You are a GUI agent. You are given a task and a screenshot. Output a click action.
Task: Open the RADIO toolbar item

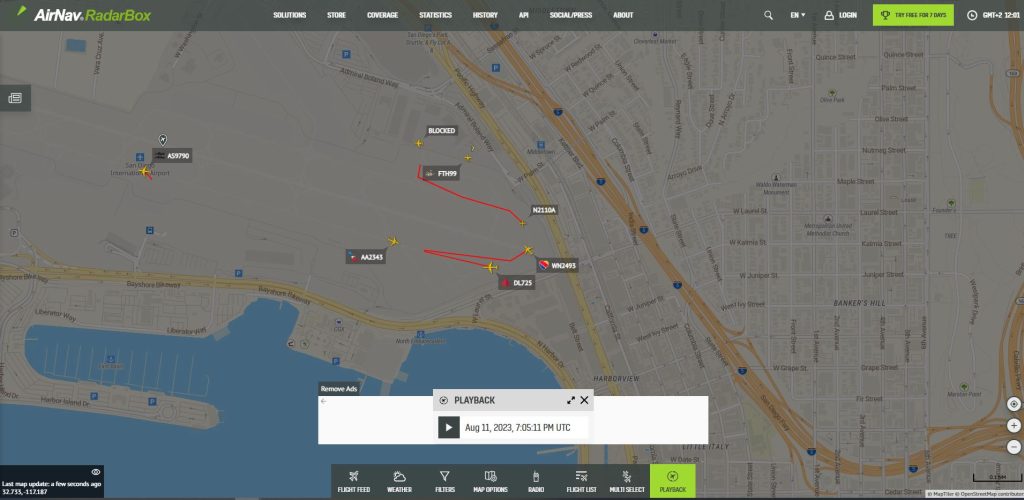[536, 482]
